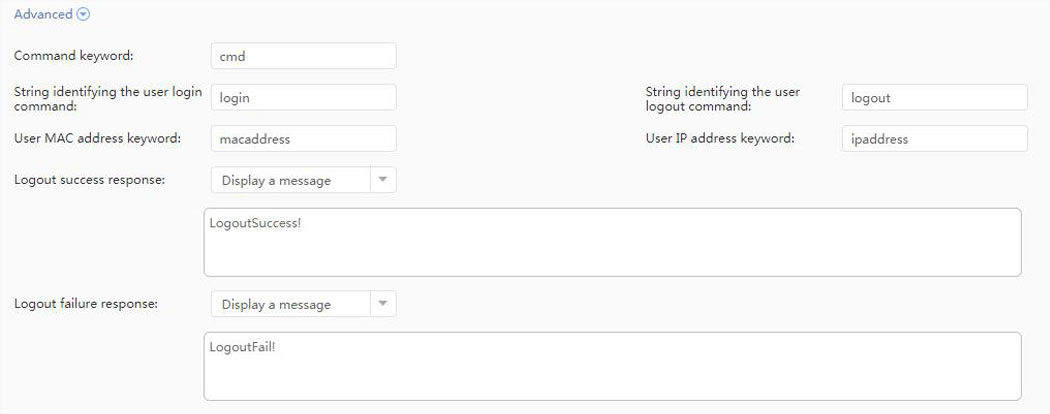Click the Advanced link text

click(x=43, y=15)
